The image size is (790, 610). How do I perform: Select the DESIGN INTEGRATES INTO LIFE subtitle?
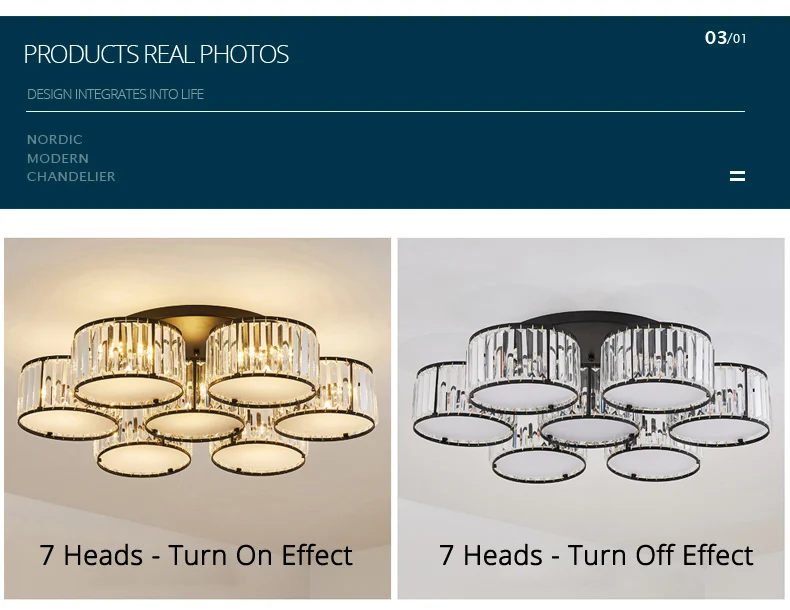pos(115,94)
